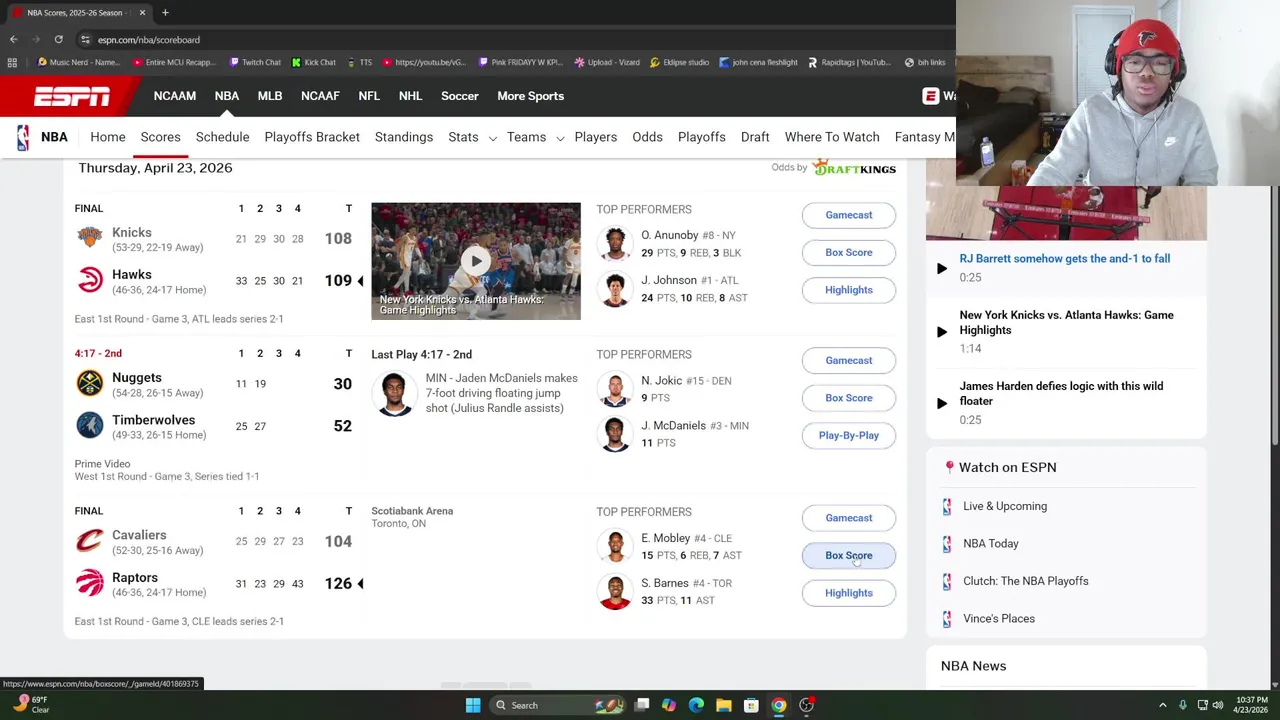
Task: Click the Cavaliers team logo
Action: click(x=90, y=542)
